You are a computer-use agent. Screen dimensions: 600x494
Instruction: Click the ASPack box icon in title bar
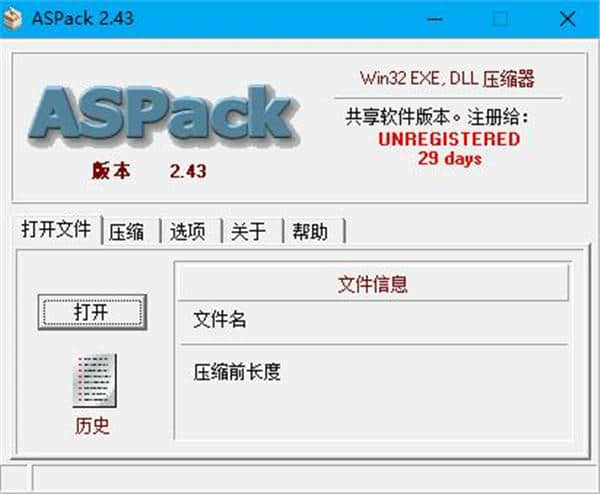click(x=13, y=18)
